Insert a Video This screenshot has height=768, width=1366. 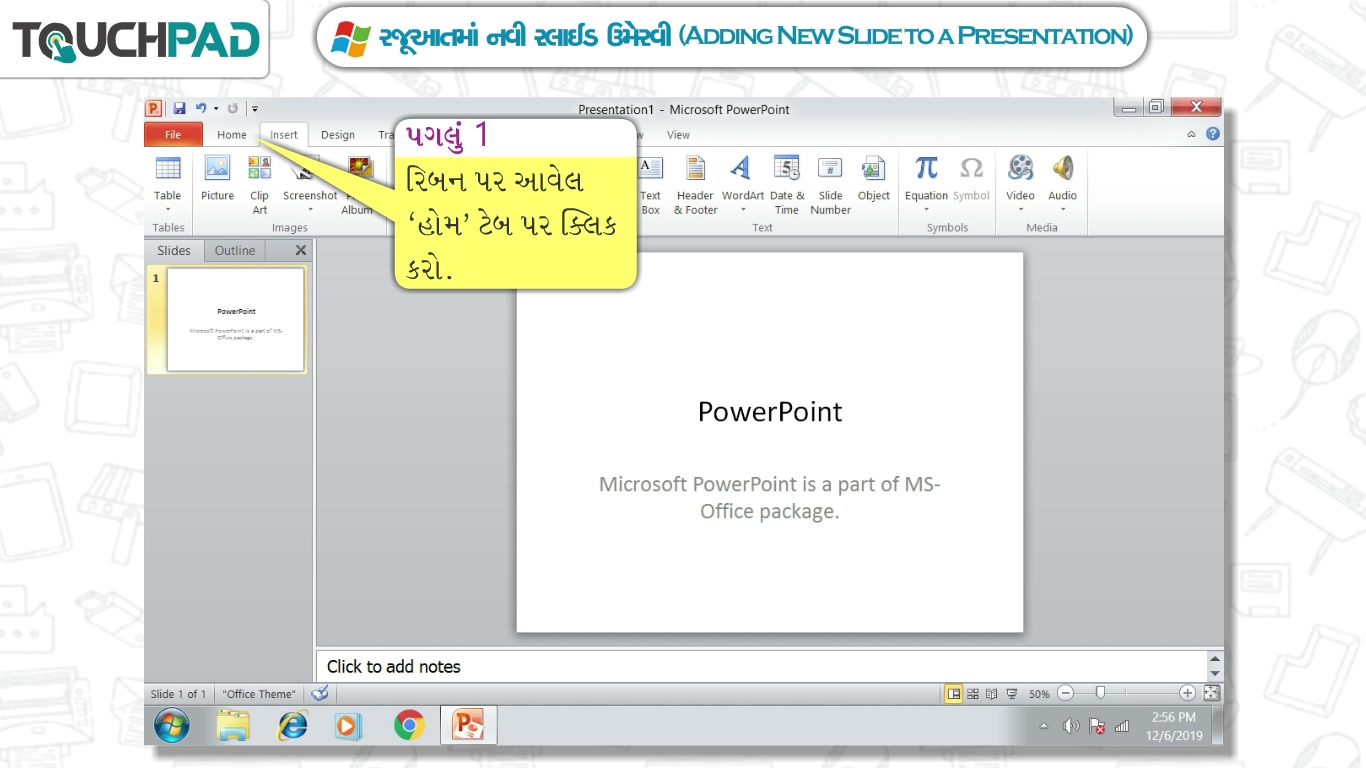tap(1020, 184)
